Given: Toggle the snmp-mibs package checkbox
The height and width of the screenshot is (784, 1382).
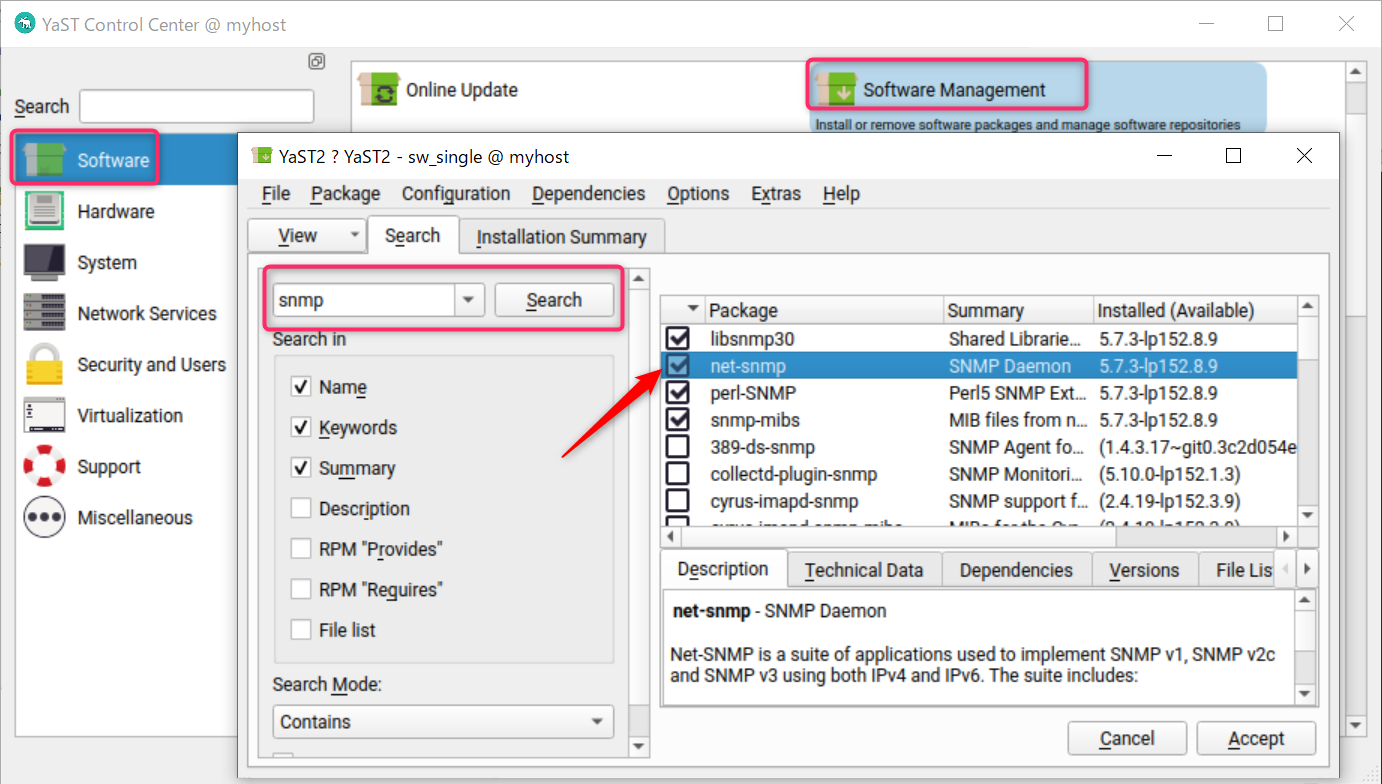Looking at the screenshot, I should [x=678, y=420].
